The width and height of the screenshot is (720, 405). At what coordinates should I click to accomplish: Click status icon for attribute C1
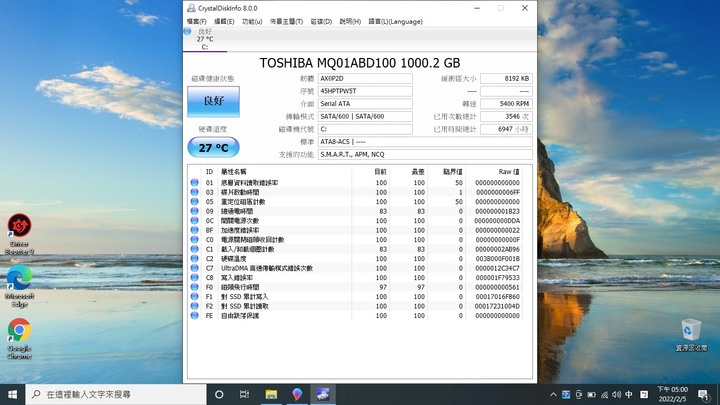(x=195, y=249)
